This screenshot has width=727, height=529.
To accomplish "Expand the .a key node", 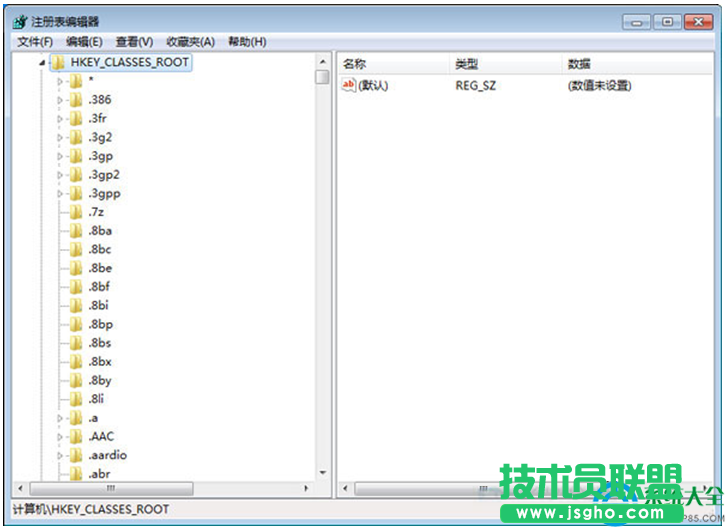I will (60, 418).
